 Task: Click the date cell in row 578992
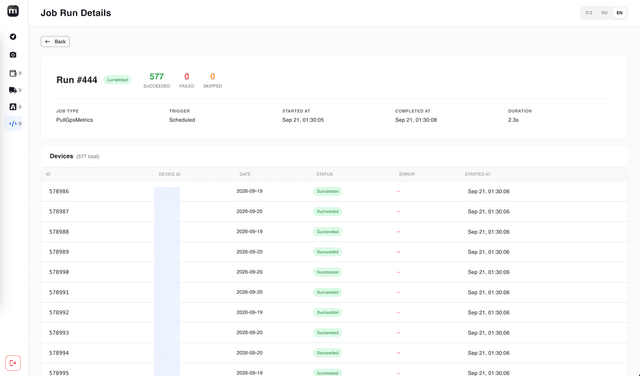click(x=249, y=312)
